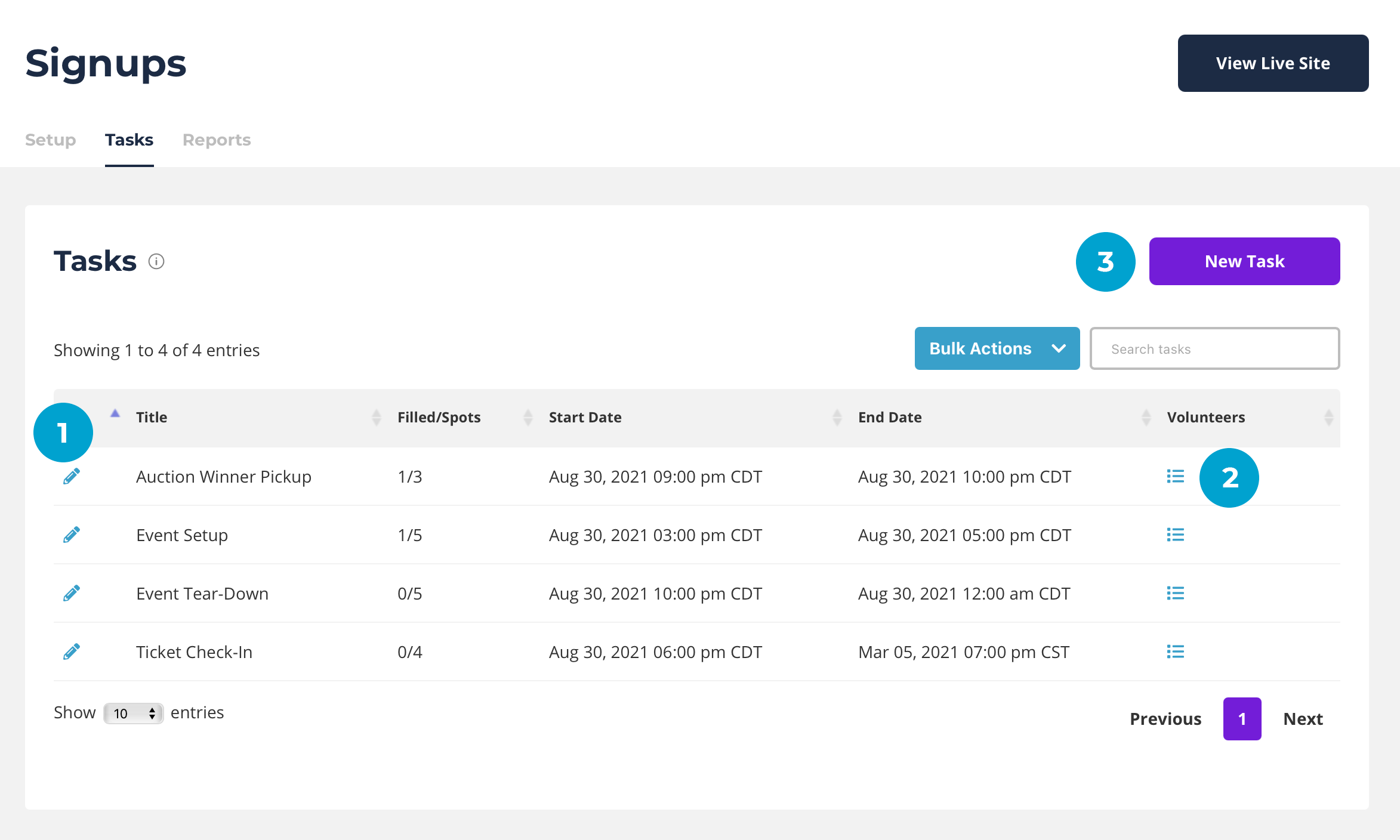
Task: Click the edit pencil for Auction Winner Pickup
Action: click(x=72, y=477)
